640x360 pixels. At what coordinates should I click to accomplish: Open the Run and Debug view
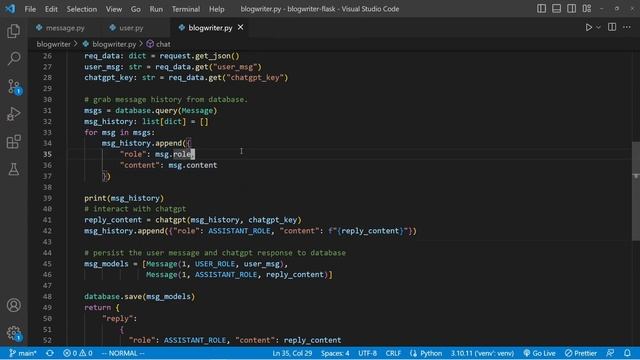pos(13,114)
